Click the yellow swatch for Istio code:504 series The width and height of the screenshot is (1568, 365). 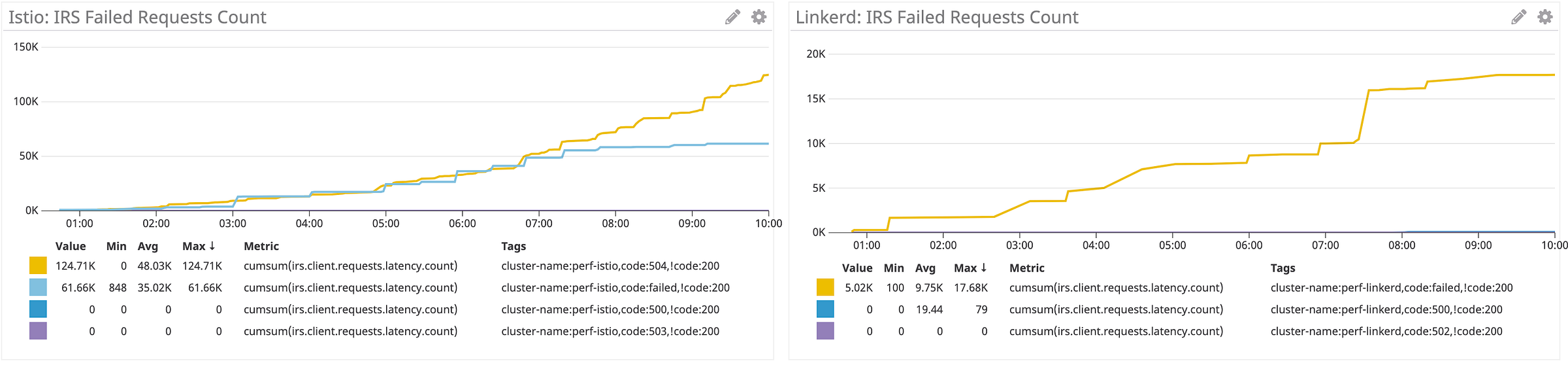tap(38, 266)
